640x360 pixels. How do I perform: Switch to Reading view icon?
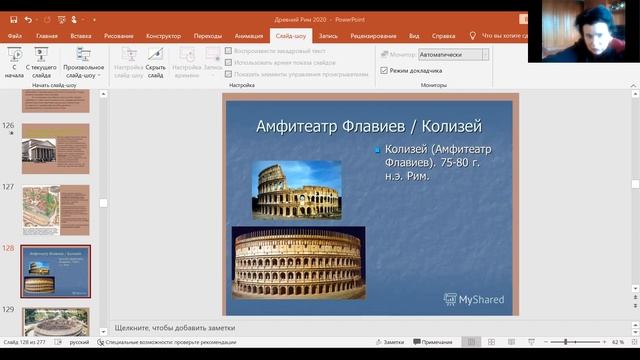pyautogui.click(x=511, y=342)
